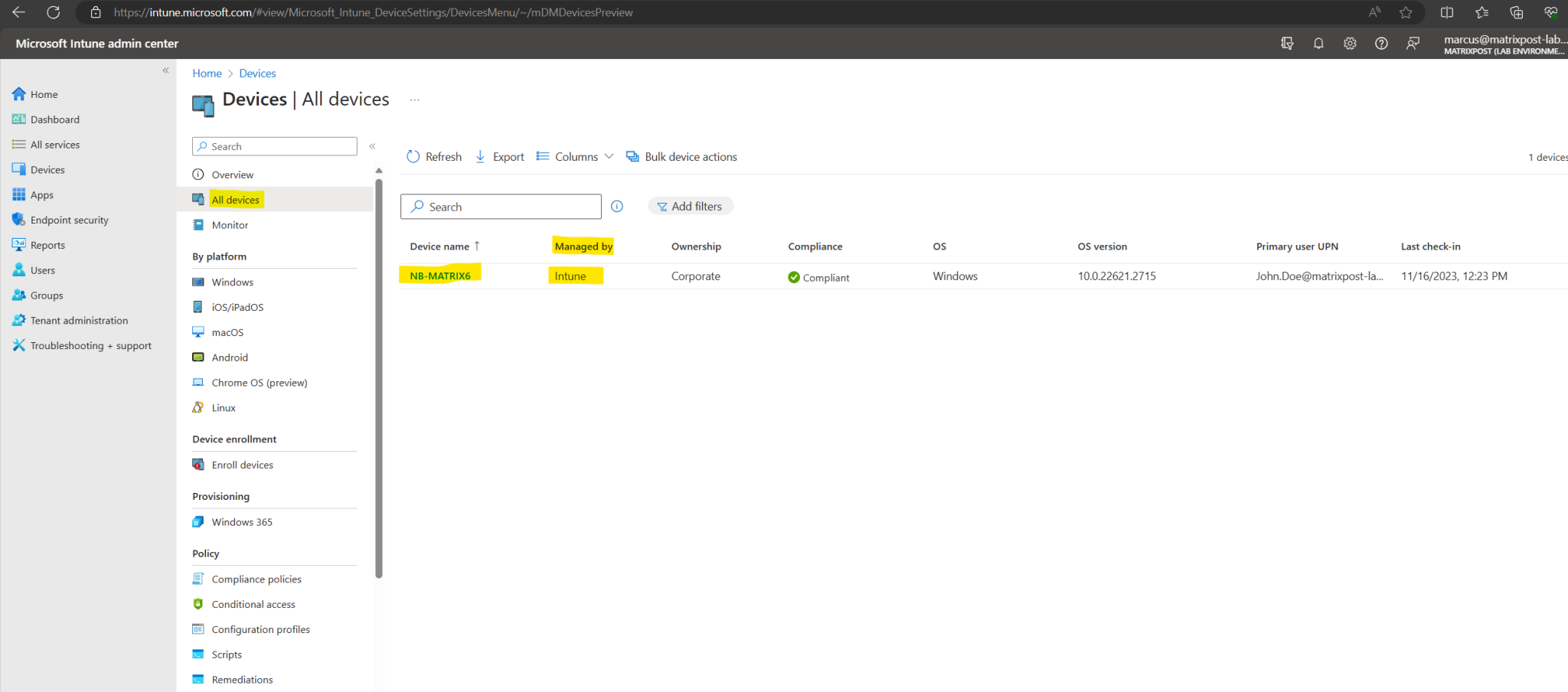
Task: Click Add filters to filter devices
Action: coord(690,206)
